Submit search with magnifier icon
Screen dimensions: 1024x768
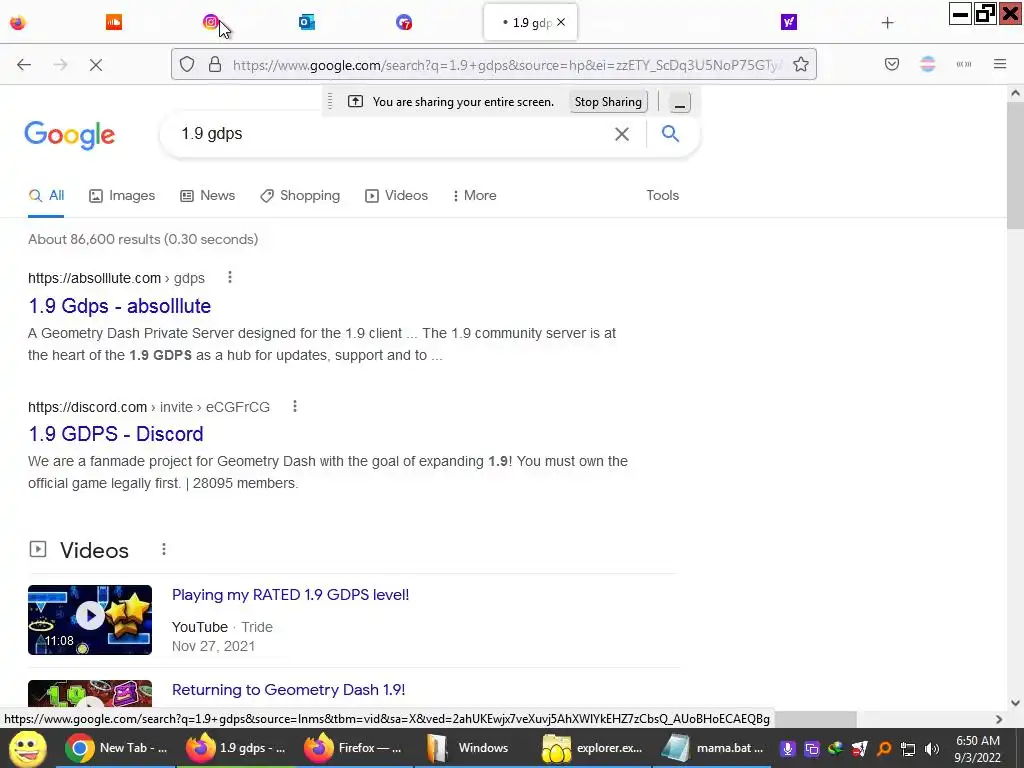pos(670,134)
